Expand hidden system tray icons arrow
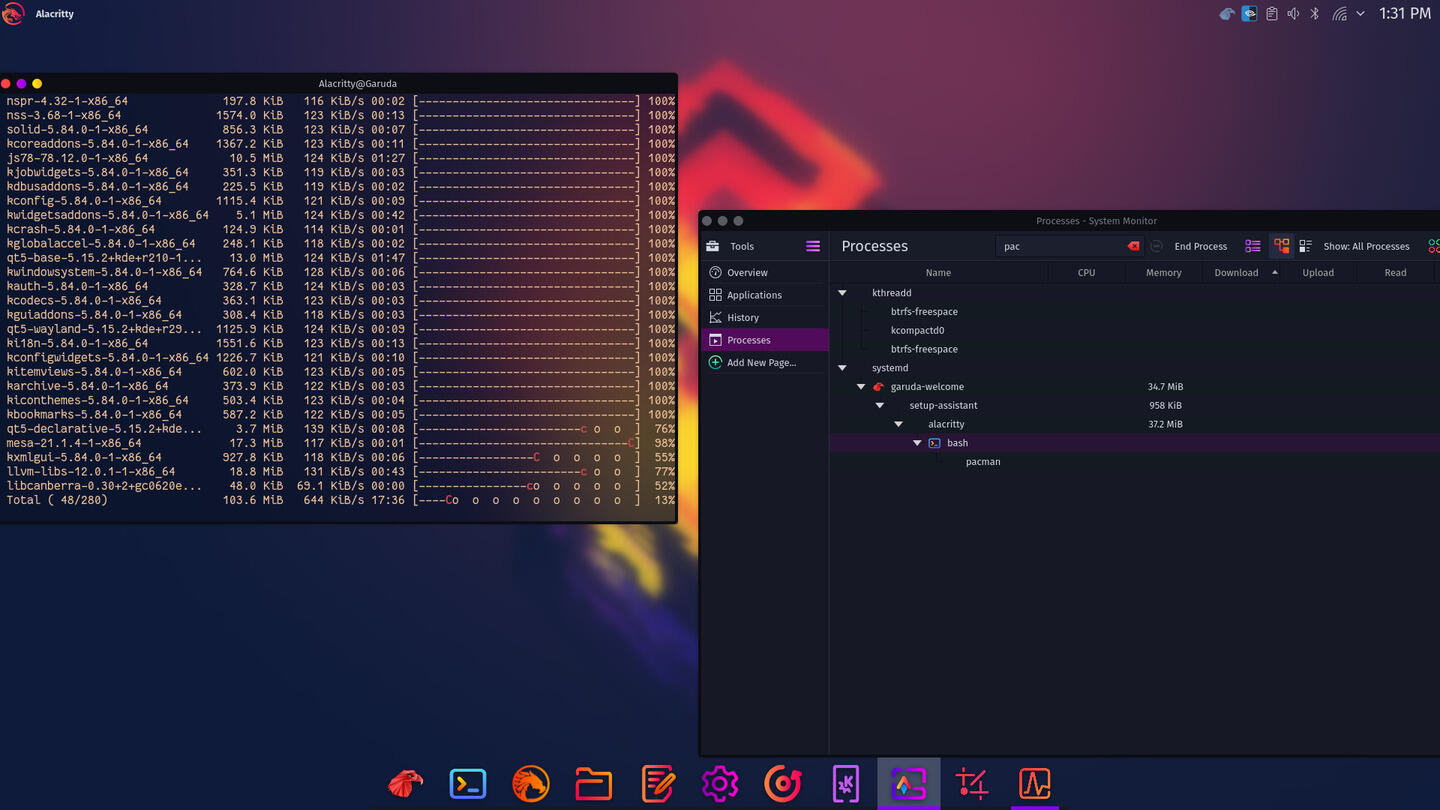The width and height of the screenshot is (1440, 810). pyautogui.click(x=1360, y=14)
